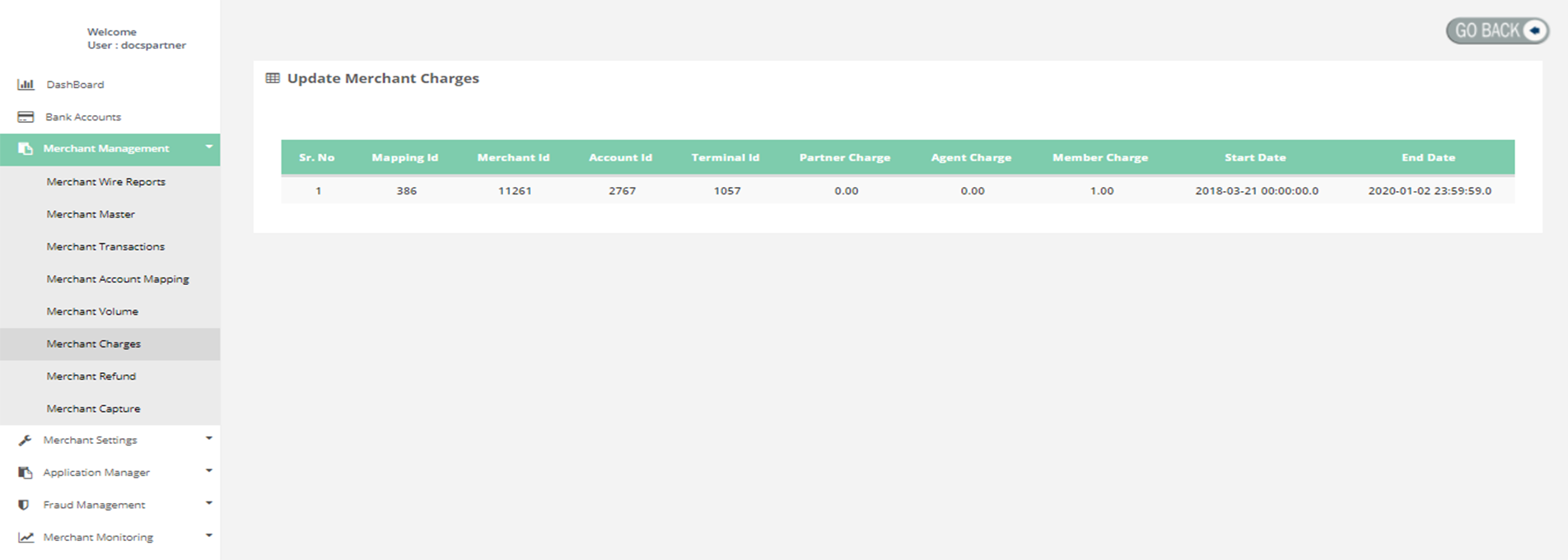Screen dimensions: 1568x560
Task: Collapse the Merchant Management section arrow
Action: click(x=209, y=147)
